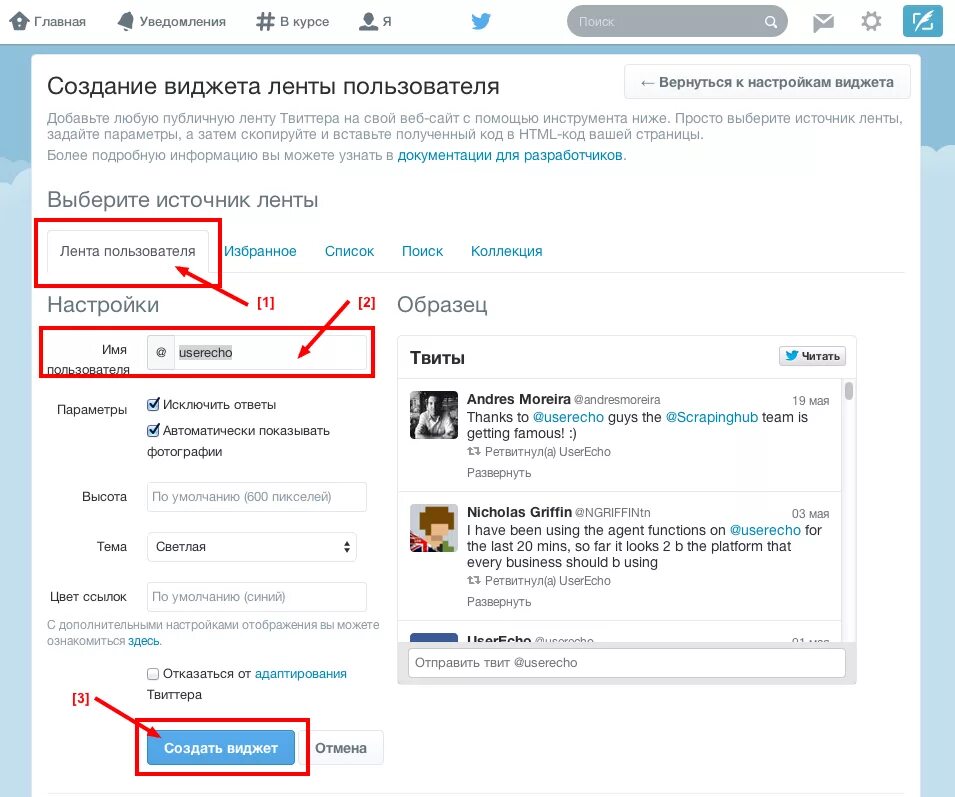The image size is (955, 797).
Task: Toggle Исключить ответы checkbox
Action: pyautogui.click(x=153, y=404)
